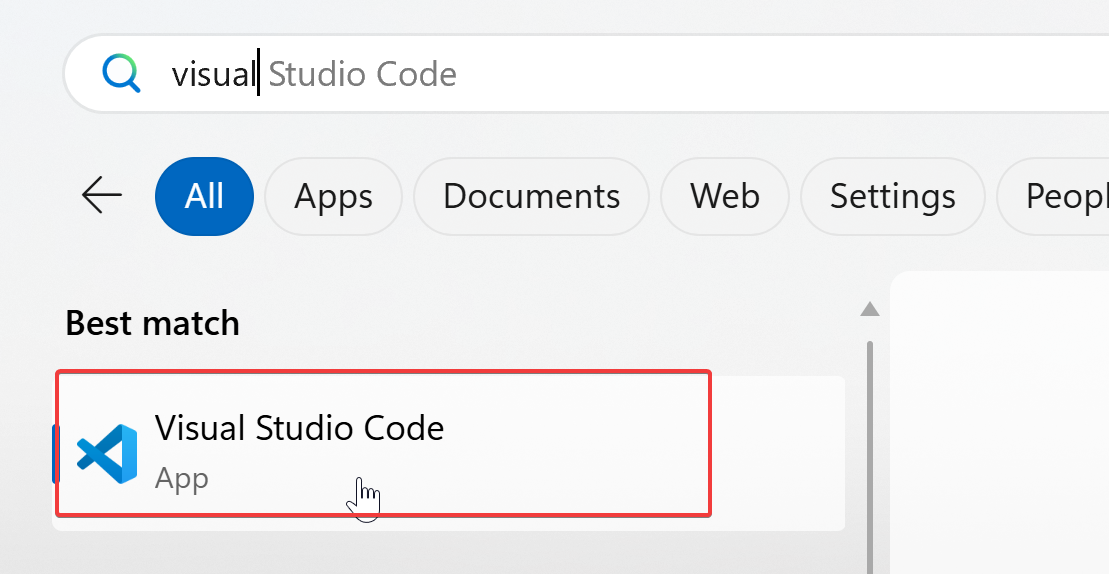The width and height of the screenshot is (1109, 574).
Task: Click the "Best match" section heading
Action: [x=152, y=323]
